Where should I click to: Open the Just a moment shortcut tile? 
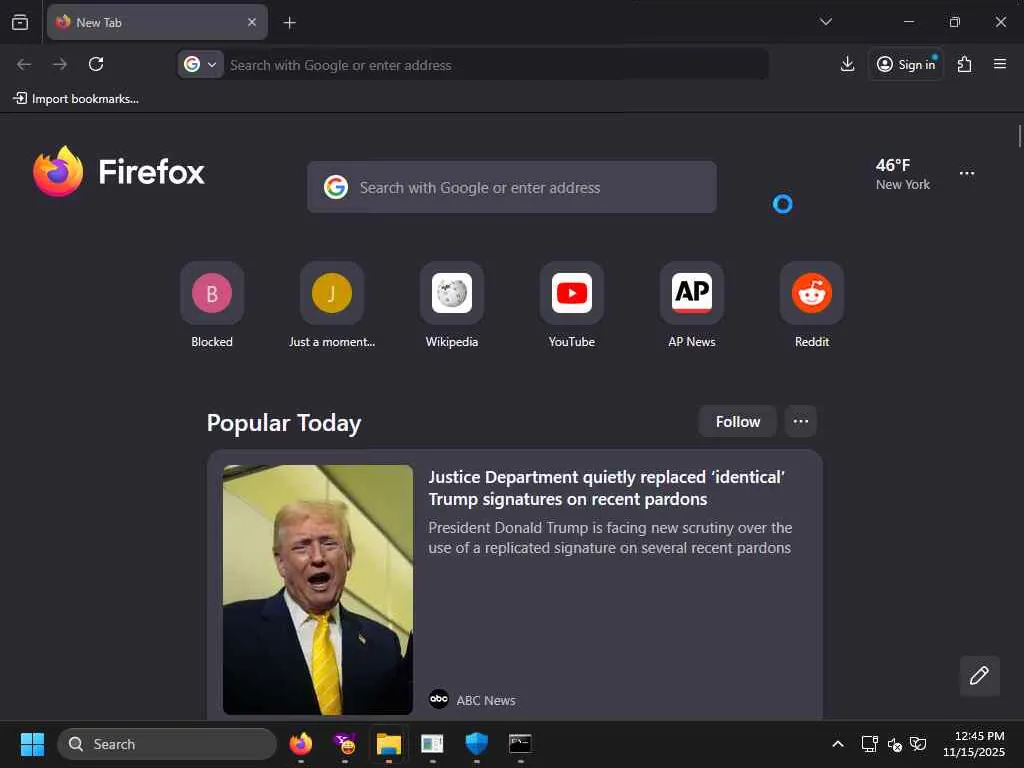(x=332, y=305)
